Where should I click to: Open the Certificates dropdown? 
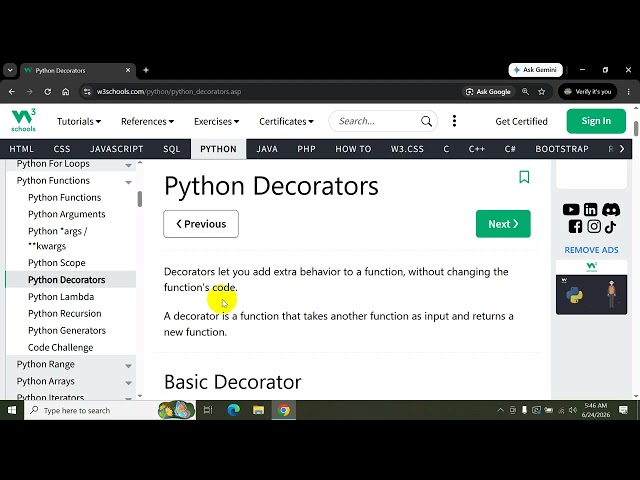pyautogui.click(x=287, y=121)
